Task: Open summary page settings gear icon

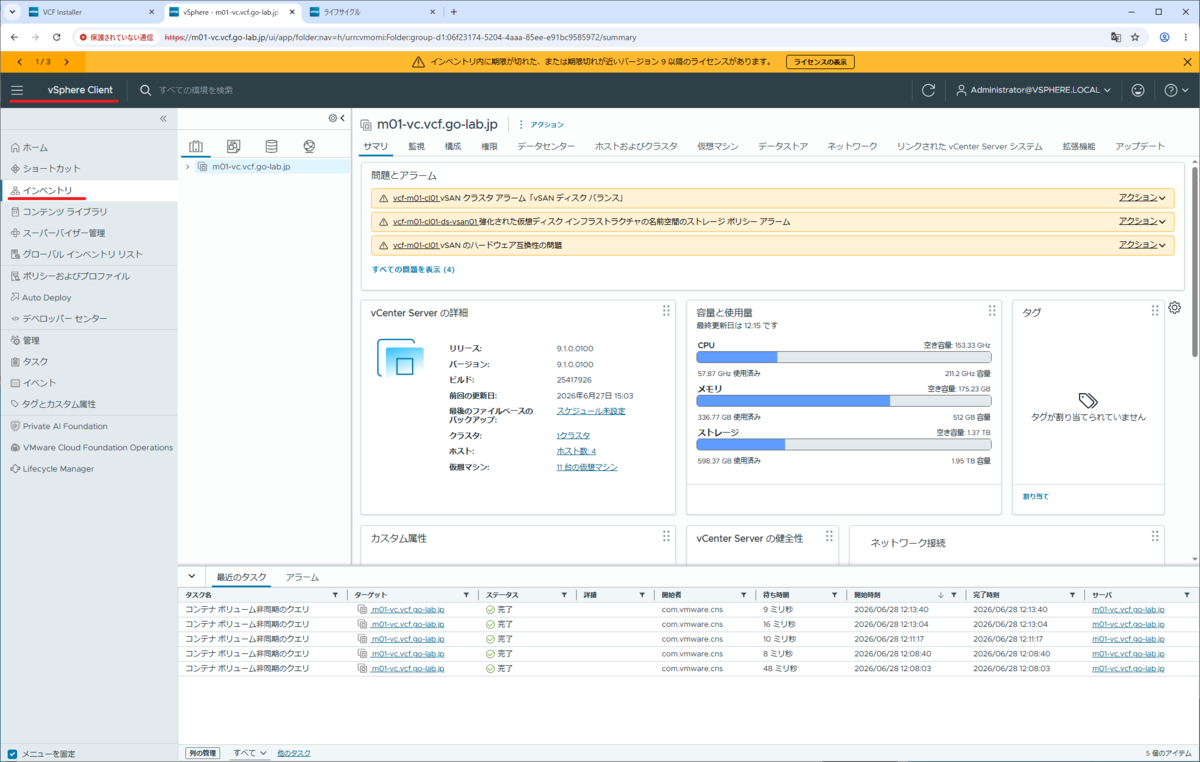Action: tap(1175, 308)
